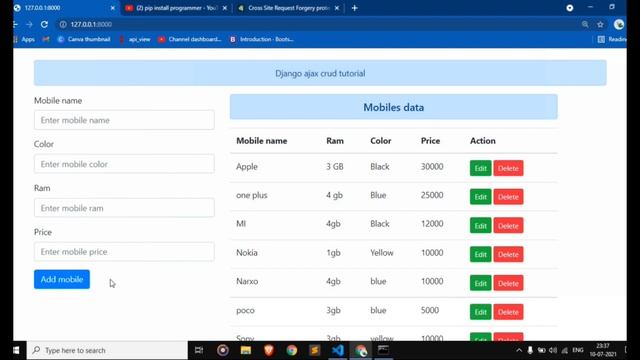This screenshot has height=360, width=640.
Task: Edit the one plus row
Action: coord(480,197)
